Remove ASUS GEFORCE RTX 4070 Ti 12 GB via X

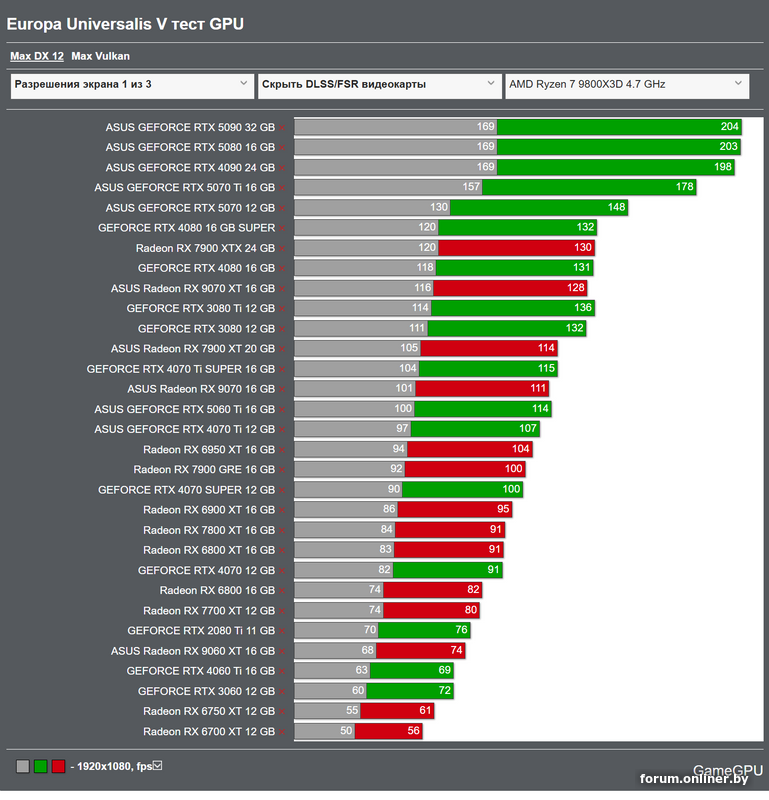click(x=282, y=430)
